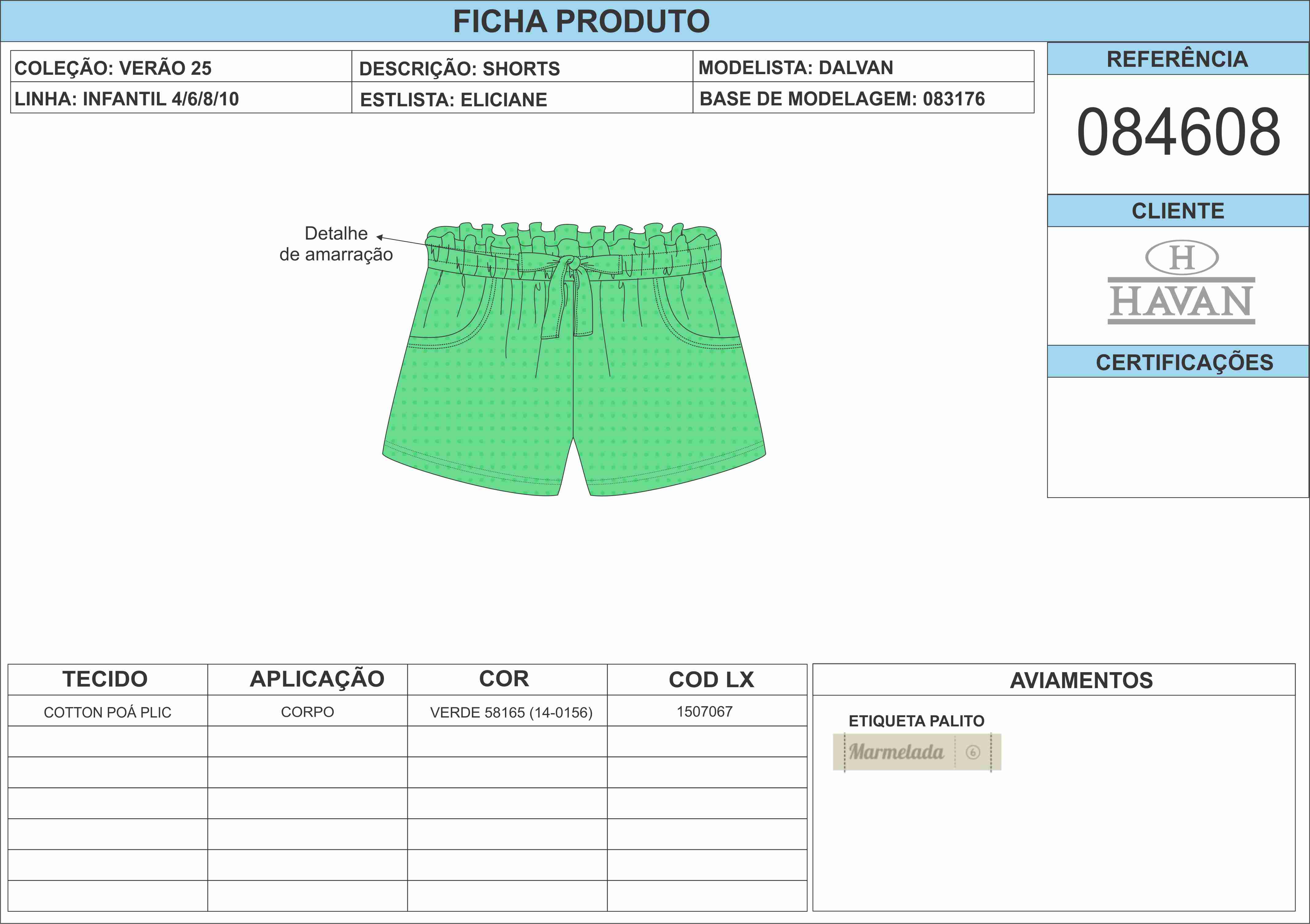Click the circled 6 size icon
This screenshot has height=924, width=1310.
click(x=973, y=752)
